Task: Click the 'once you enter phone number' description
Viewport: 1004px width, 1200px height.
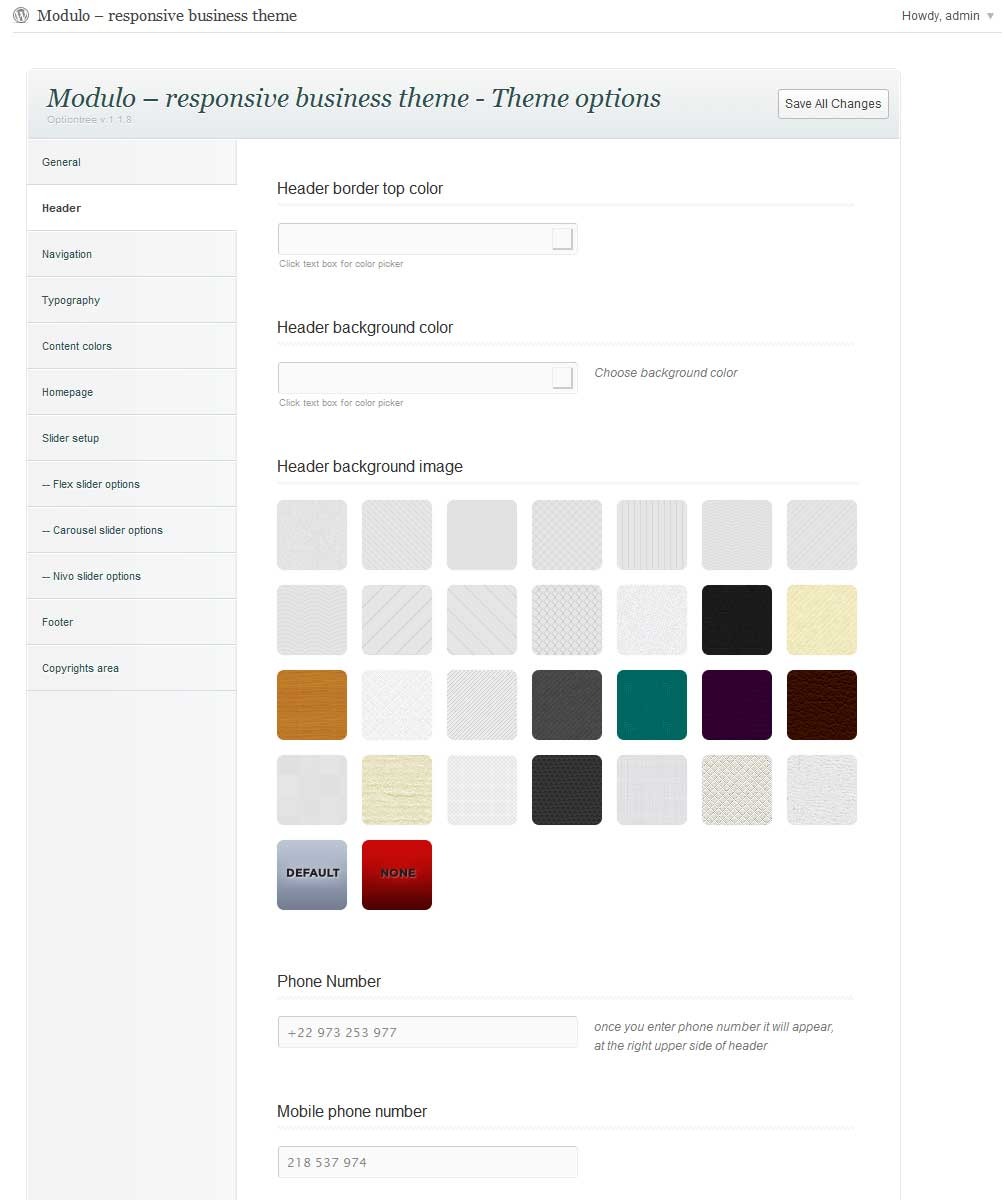Action: [714, 1036]
